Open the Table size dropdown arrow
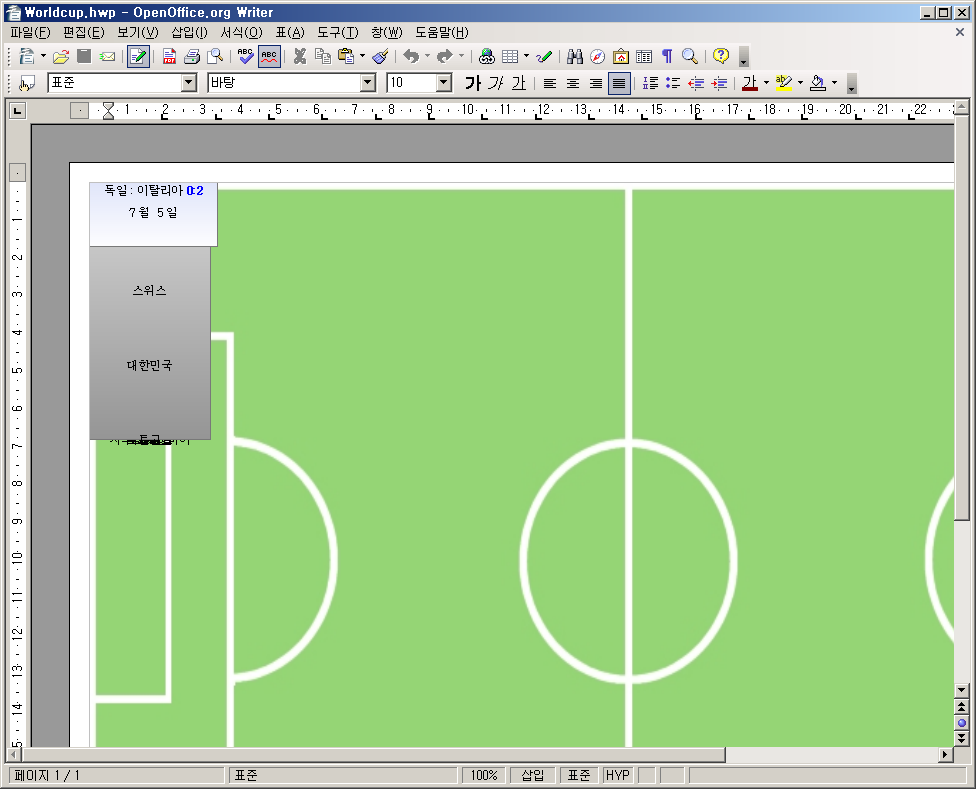This screenshot has height=789, width=976. [x=527, y=57]
